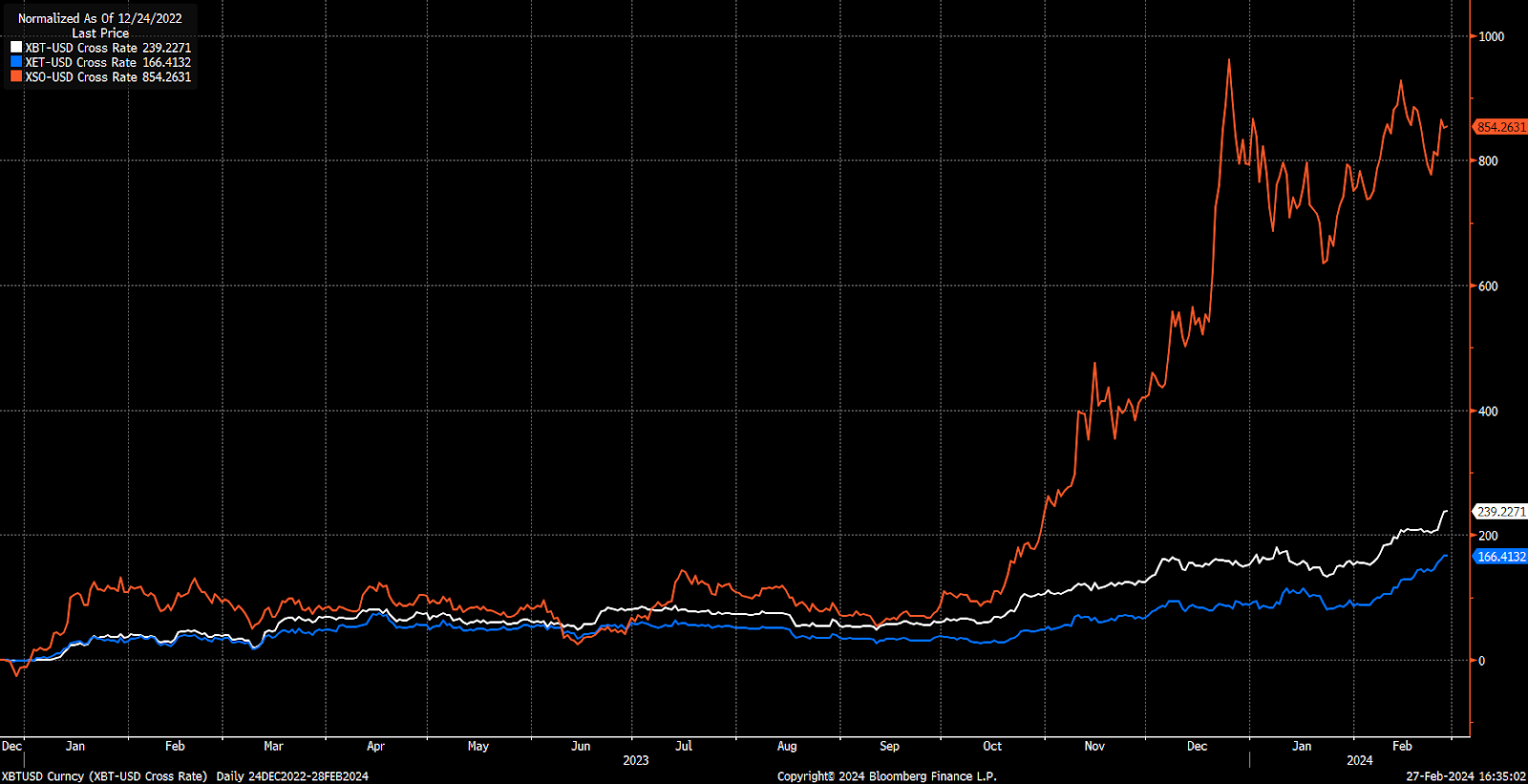Image resolution: width=1528 pixels, height=784 pixels.
Task: Click the Bloomberg Finance copyright notice
Action: tap(887, 776)
